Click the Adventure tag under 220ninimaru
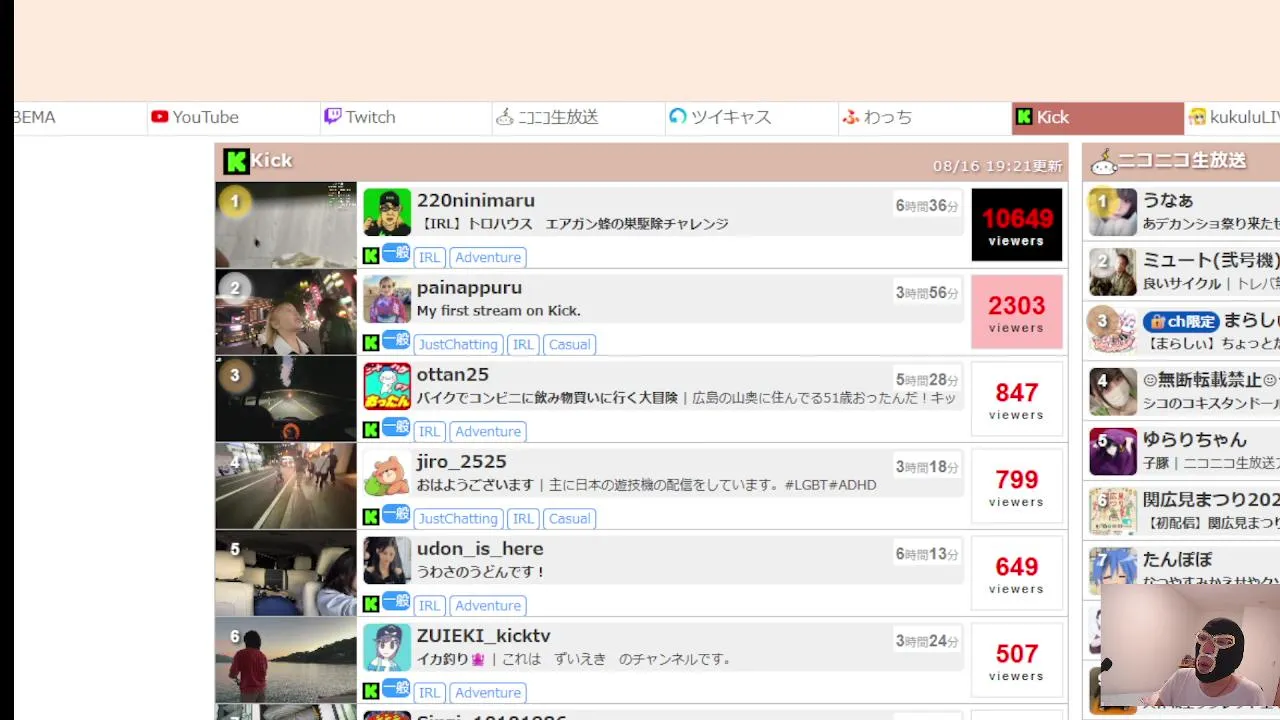1280x720 pixels. (x=488, y=257)
